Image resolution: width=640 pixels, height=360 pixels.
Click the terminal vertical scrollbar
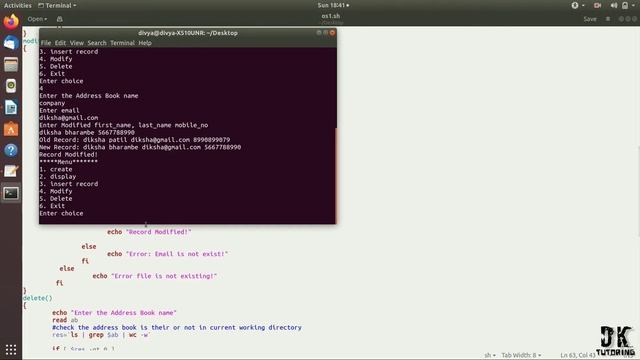coord(336,176)
